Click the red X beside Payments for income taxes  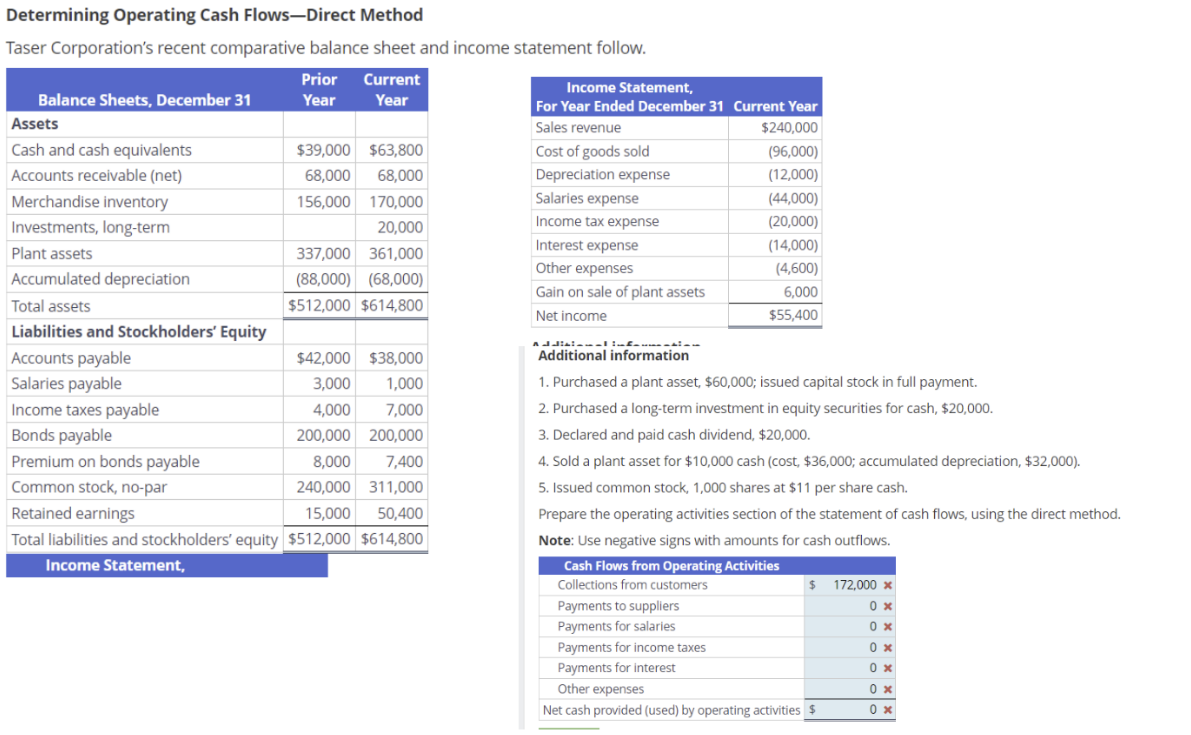tap(889, 647)
